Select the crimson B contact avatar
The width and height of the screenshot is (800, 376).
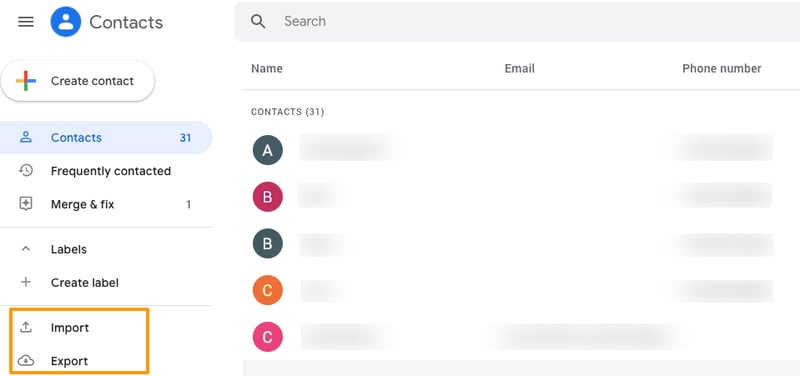coord(267,197)
